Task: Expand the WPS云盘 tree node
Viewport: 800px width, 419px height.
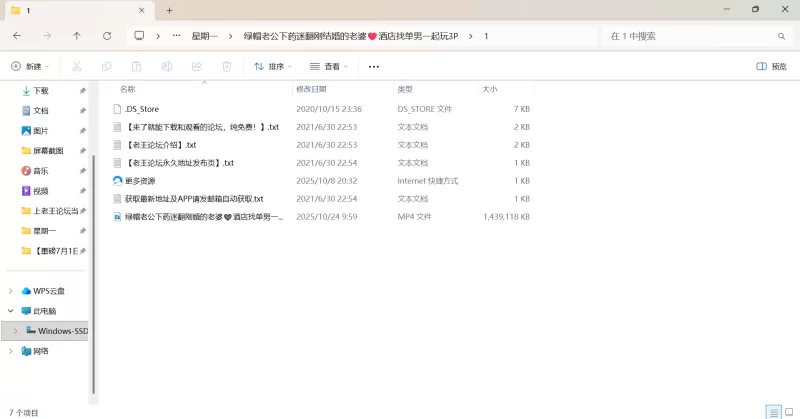Action: click(x=11, y=291)
